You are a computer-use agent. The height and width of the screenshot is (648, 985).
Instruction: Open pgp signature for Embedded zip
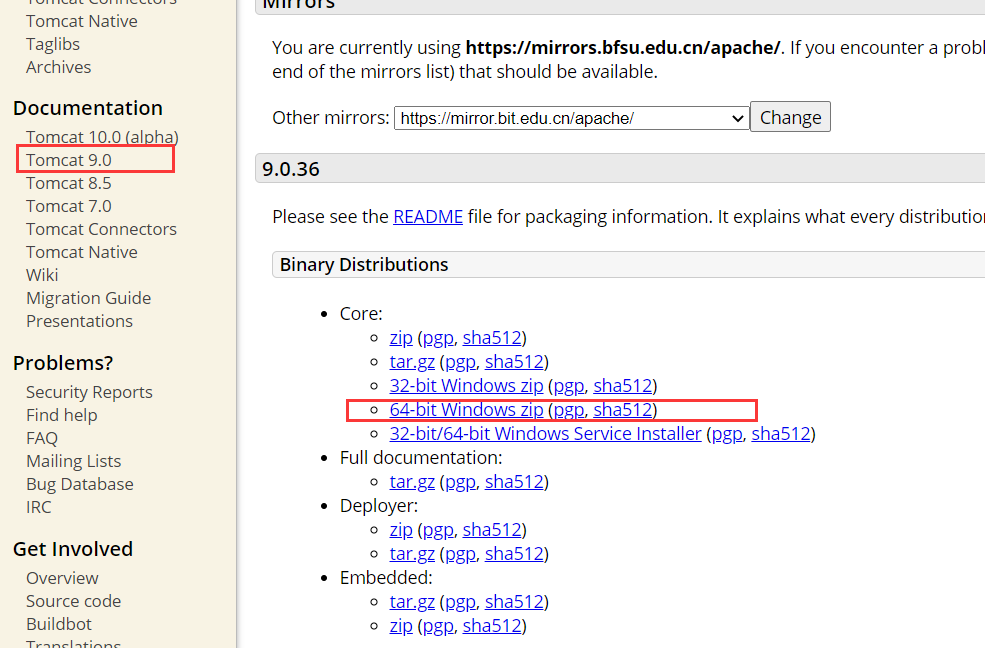(438, 626)
